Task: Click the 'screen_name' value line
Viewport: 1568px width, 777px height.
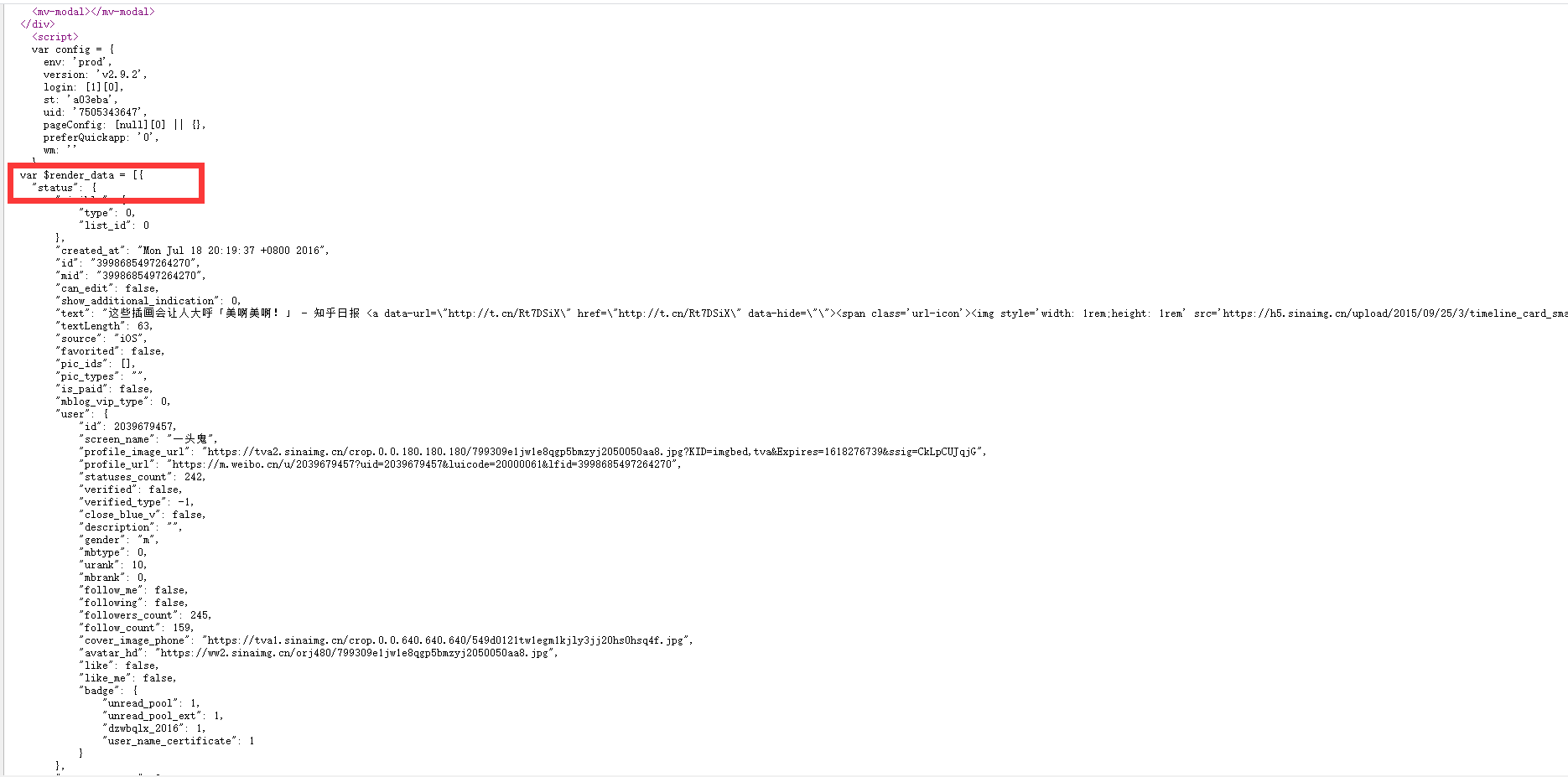Action: point(148,439)
